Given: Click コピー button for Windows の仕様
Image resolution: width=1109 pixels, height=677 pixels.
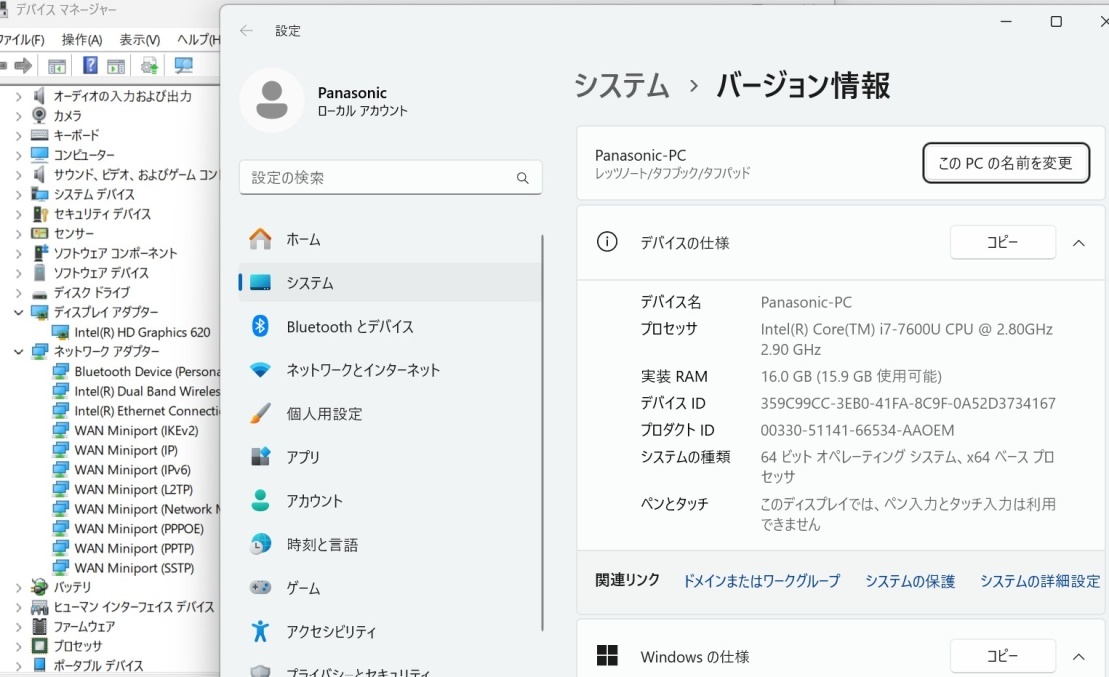Looking at the screenshot, I should (x=1002, y=656).
